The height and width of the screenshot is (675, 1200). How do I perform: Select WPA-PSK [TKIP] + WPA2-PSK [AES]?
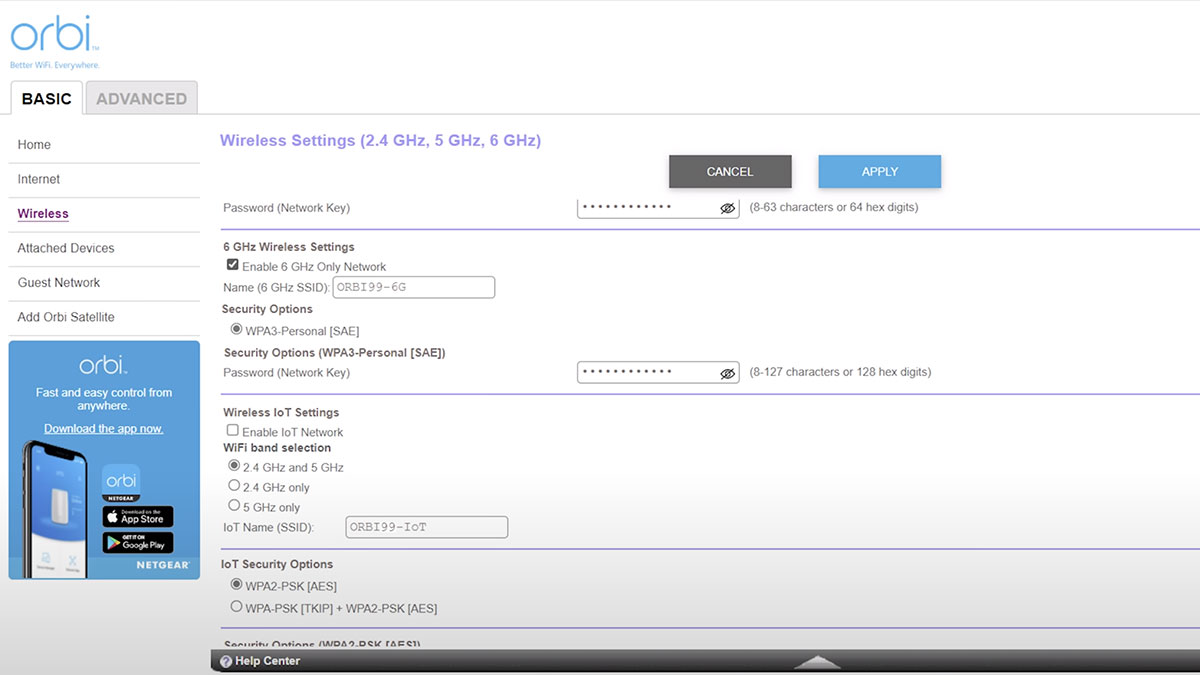(x=236, y=606)
